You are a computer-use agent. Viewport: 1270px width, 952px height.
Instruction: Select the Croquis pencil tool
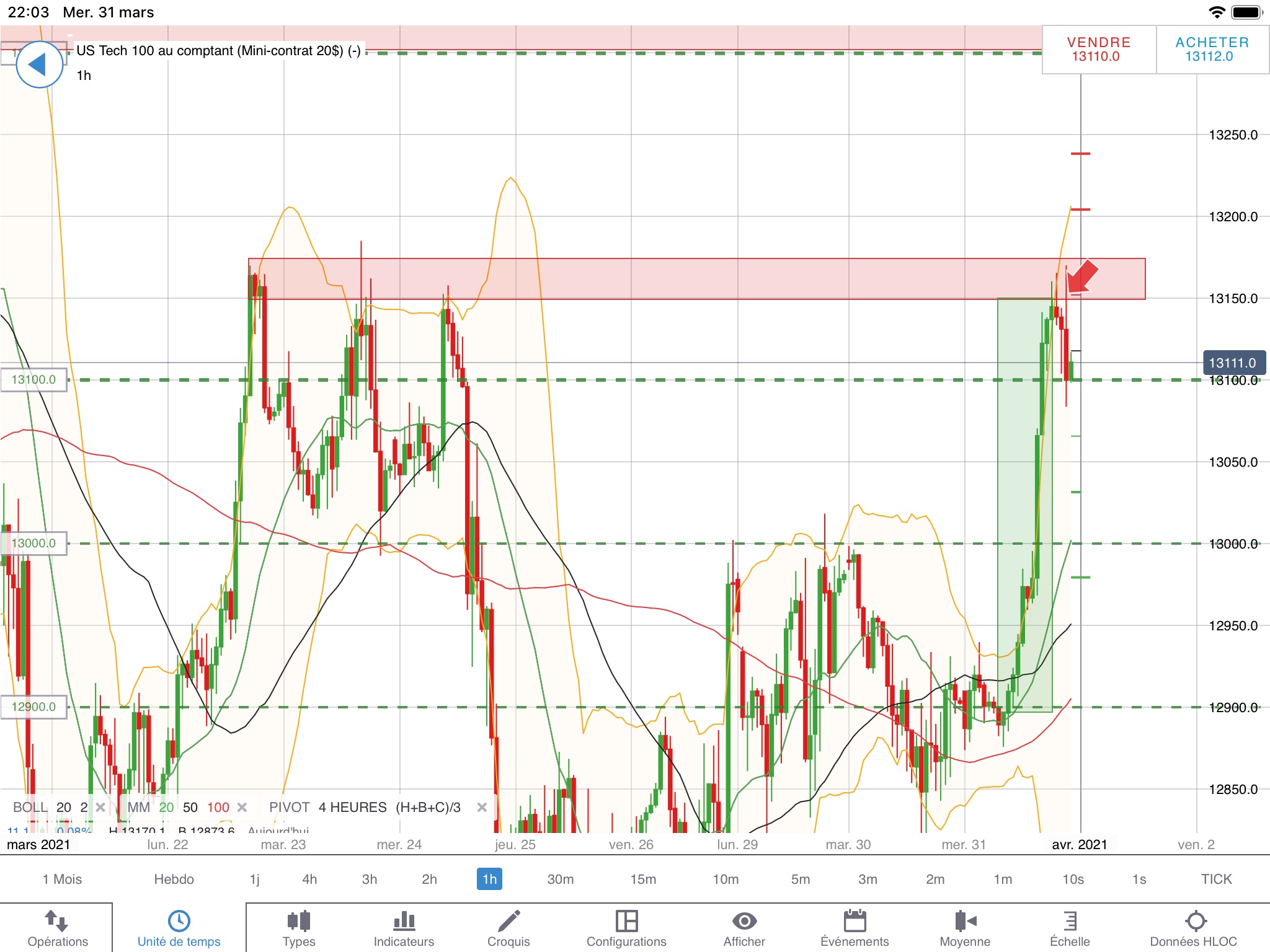(508, 921)
